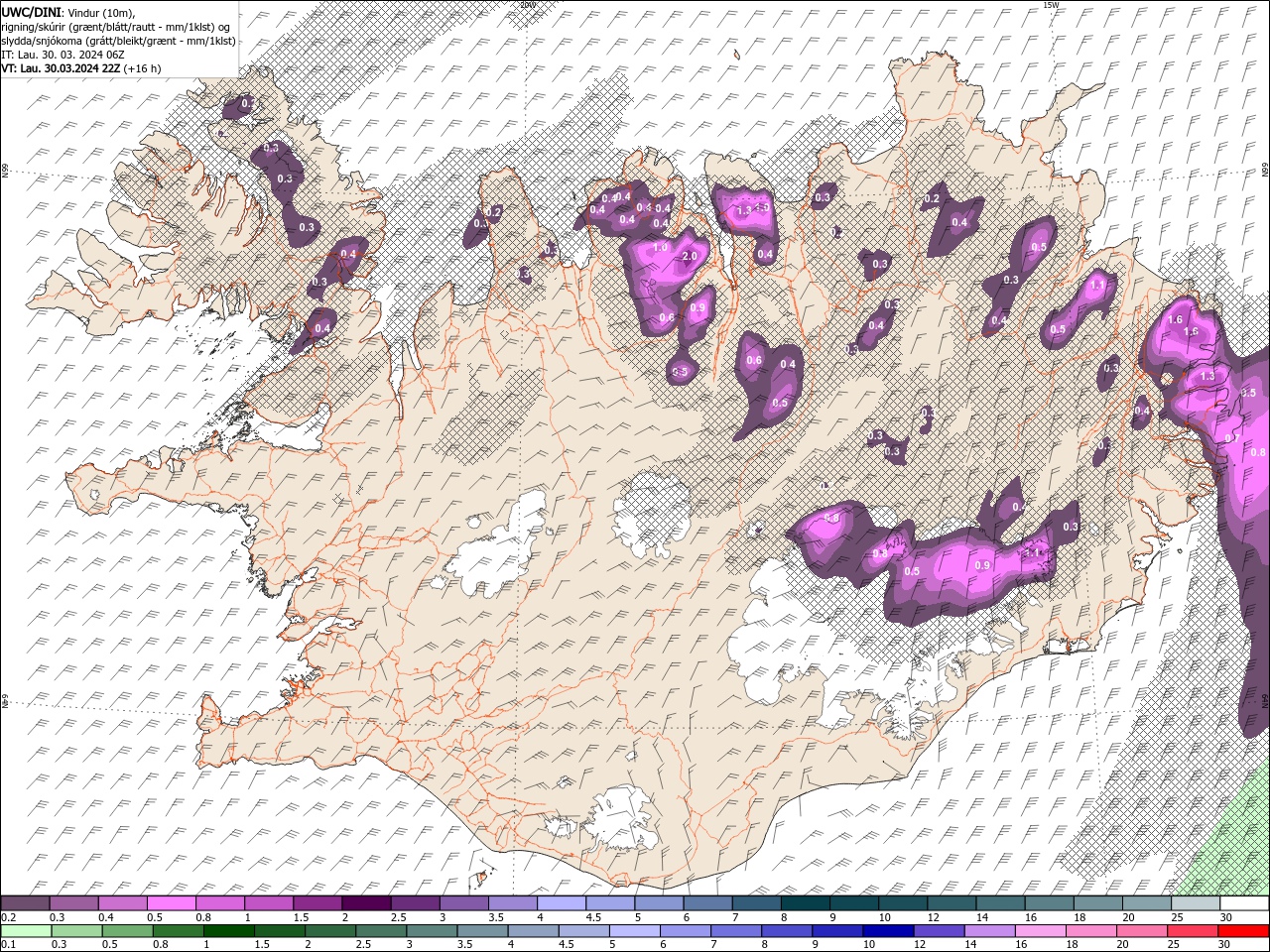Viewport: 1270px width, 952px height.
Task: Click the dark blue swatch labeled 10 in rain legend
Action: coord(887,931)
